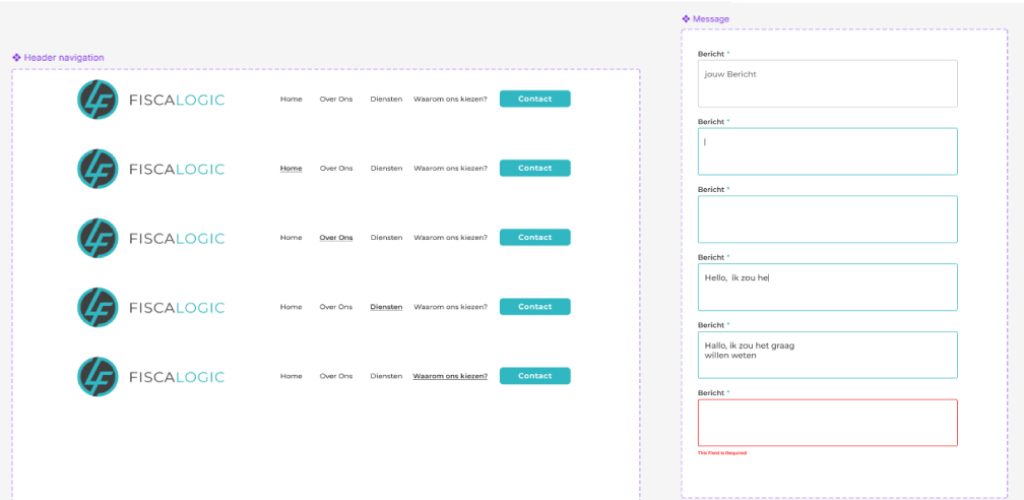
Task: Click the LF logo icon in the header with Diensten underlined
Action: pos(98,307)
